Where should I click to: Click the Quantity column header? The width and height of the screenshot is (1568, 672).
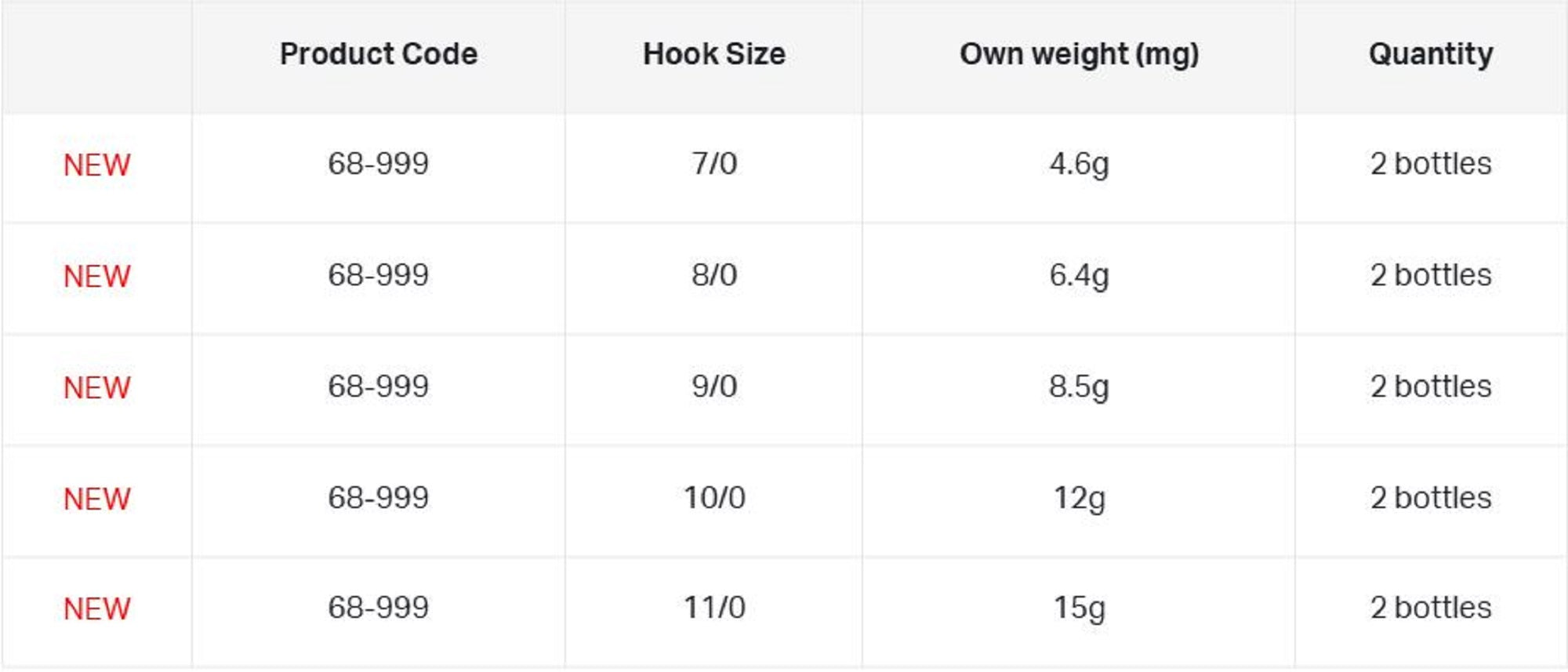(1430, 54)
